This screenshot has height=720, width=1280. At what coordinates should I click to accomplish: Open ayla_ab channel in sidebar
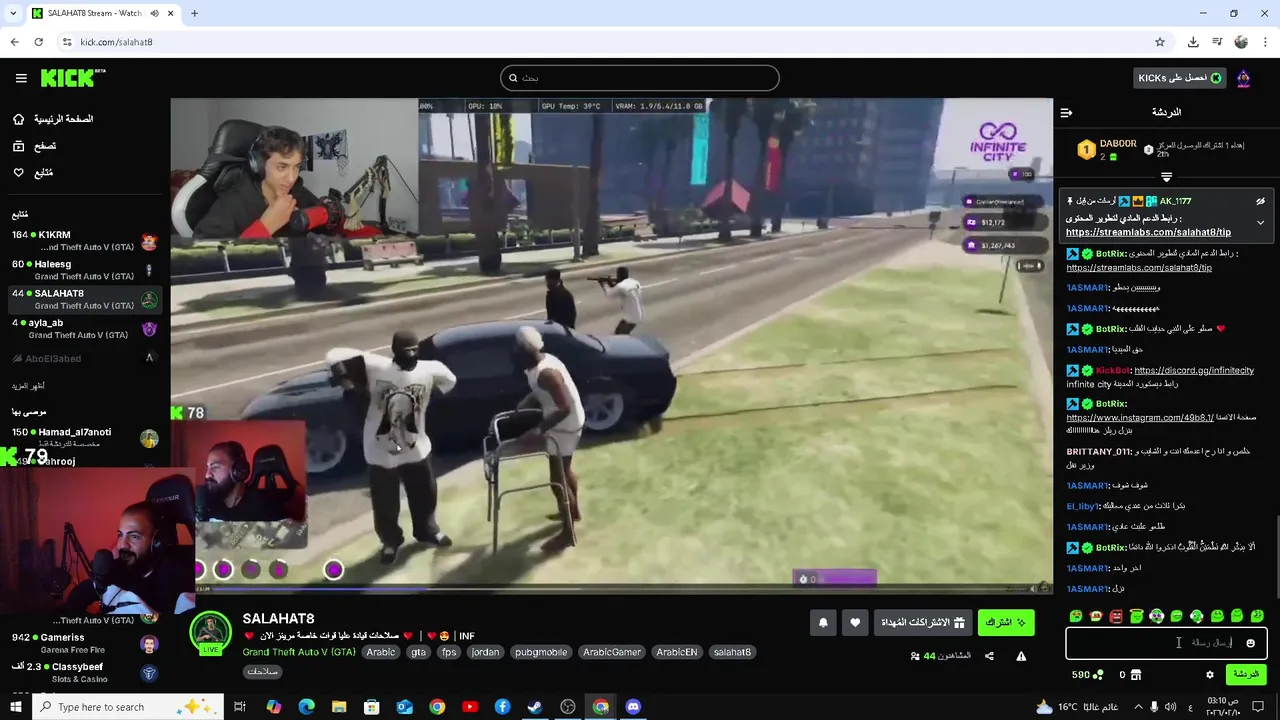point(85,329)
